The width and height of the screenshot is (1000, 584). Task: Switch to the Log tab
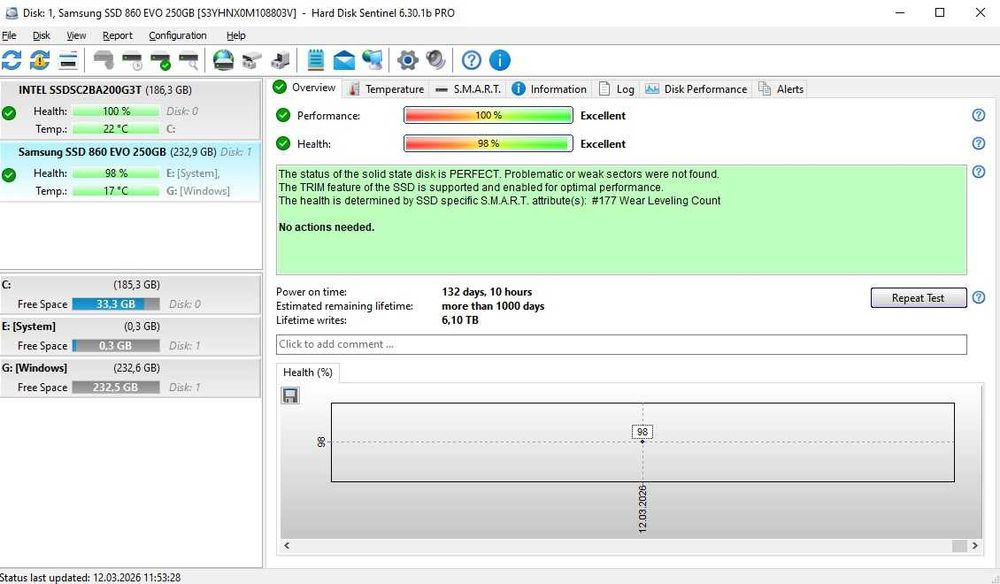tap(616, 89)
